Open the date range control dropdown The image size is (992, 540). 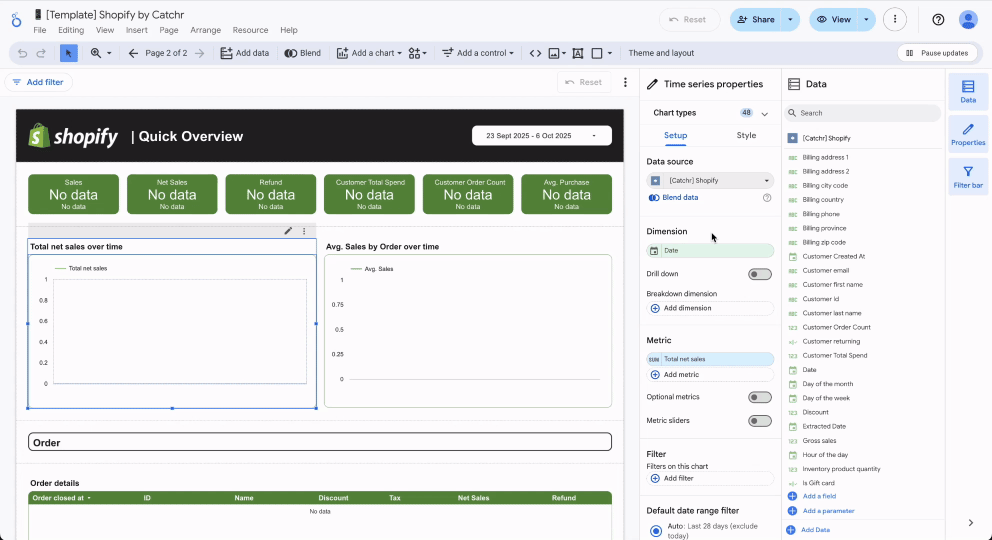point(542,135)
